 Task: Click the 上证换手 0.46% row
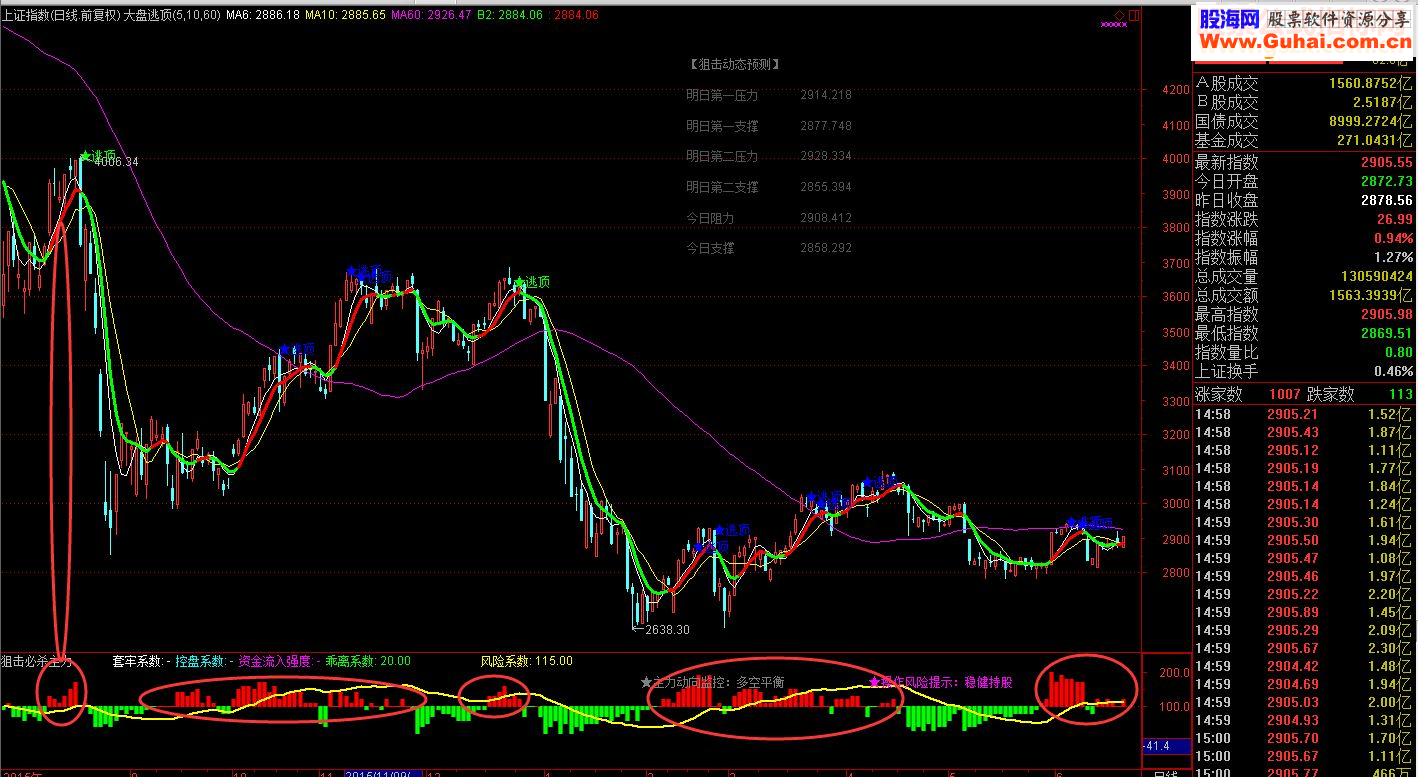[1304, 371]
